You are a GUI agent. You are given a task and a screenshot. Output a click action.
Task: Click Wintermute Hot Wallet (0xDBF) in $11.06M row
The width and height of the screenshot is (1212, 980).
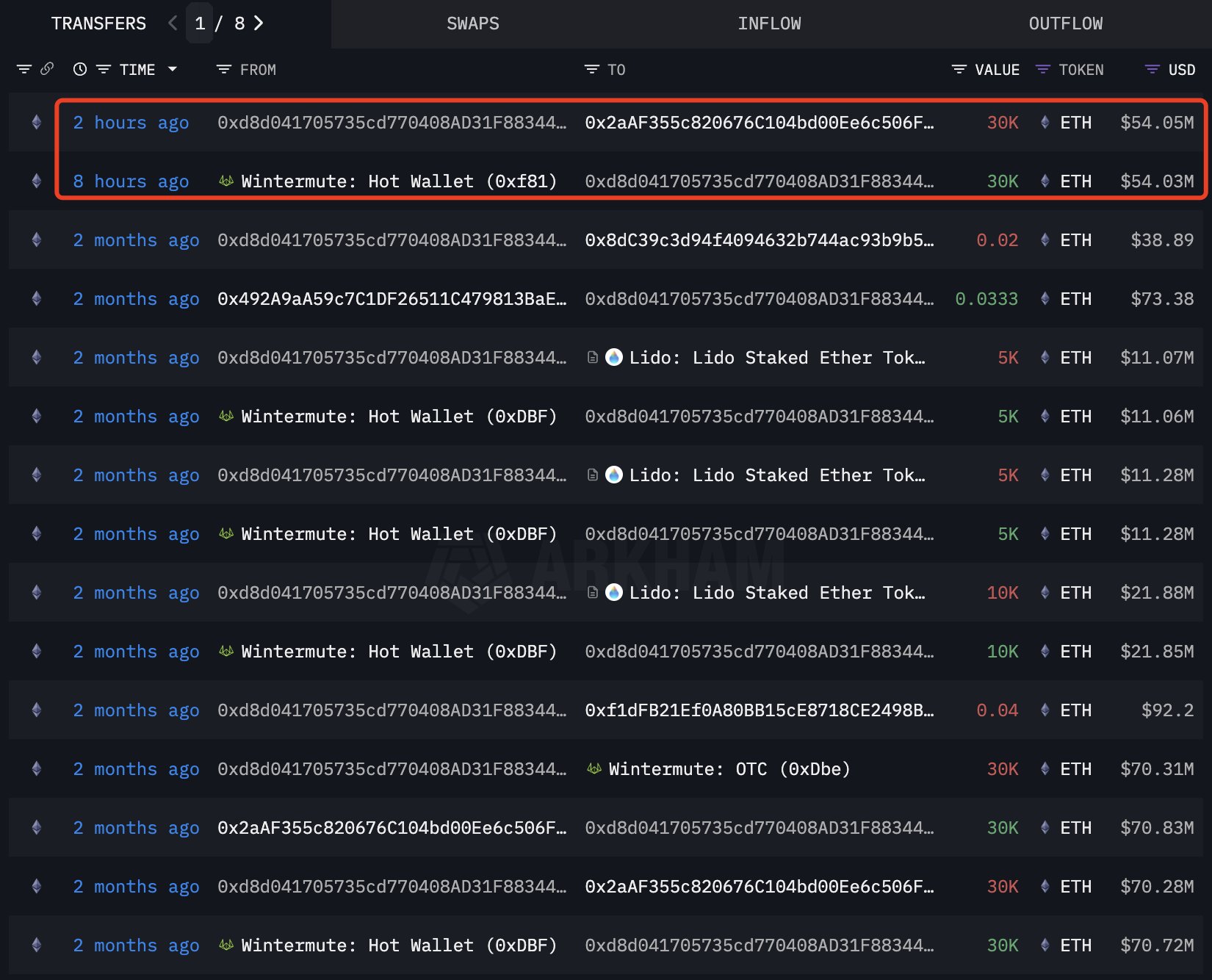point(399,417)
